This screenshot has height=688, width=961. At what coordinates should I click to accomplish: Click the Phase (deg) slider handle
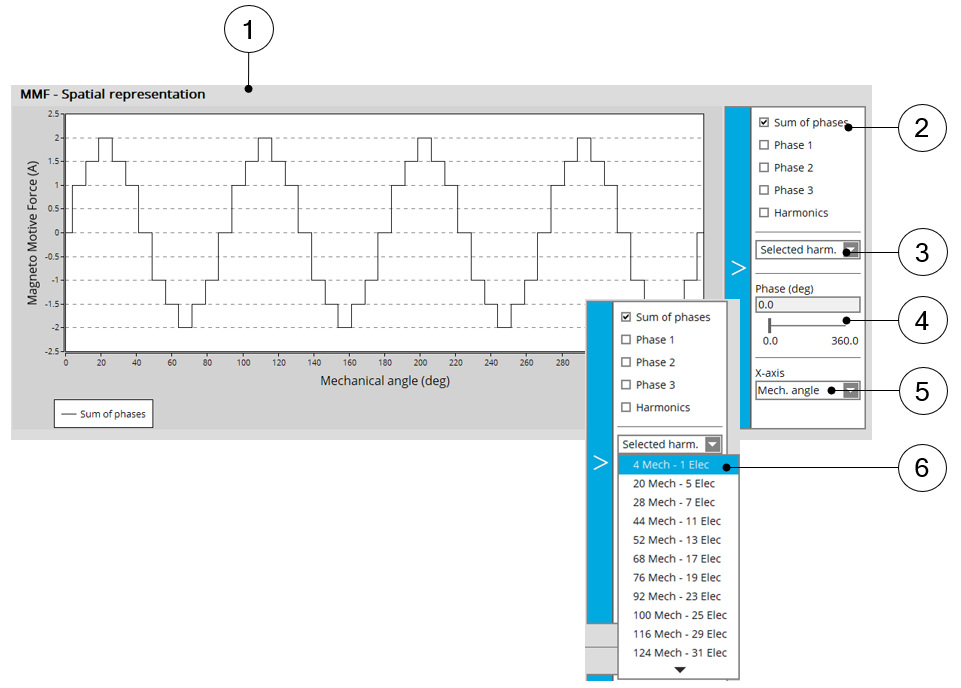pos(769,325)
